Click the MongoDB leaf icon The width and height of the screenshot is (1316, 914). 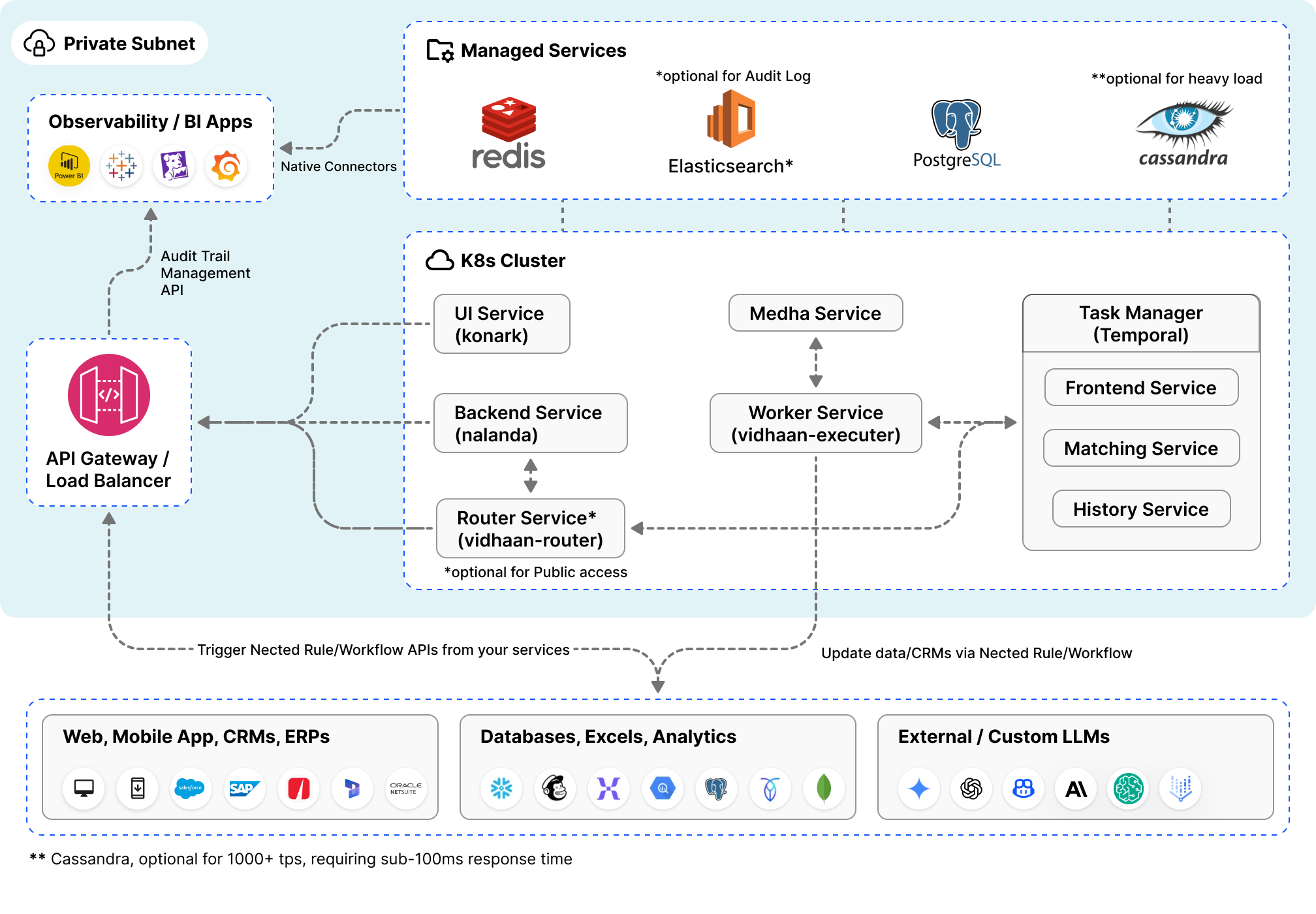(824, 789)
